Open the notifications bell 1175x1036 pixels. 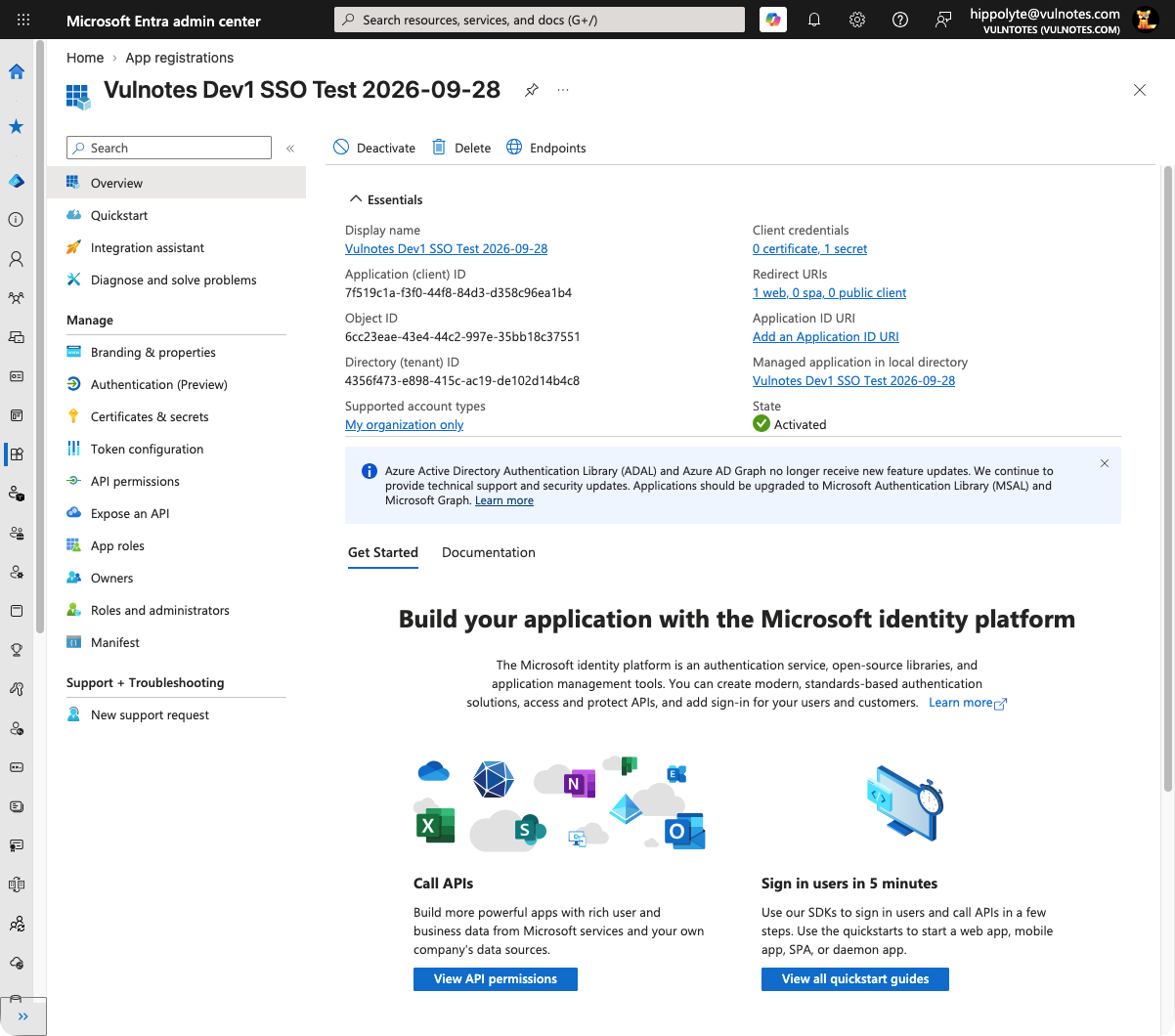pos(814,20)
